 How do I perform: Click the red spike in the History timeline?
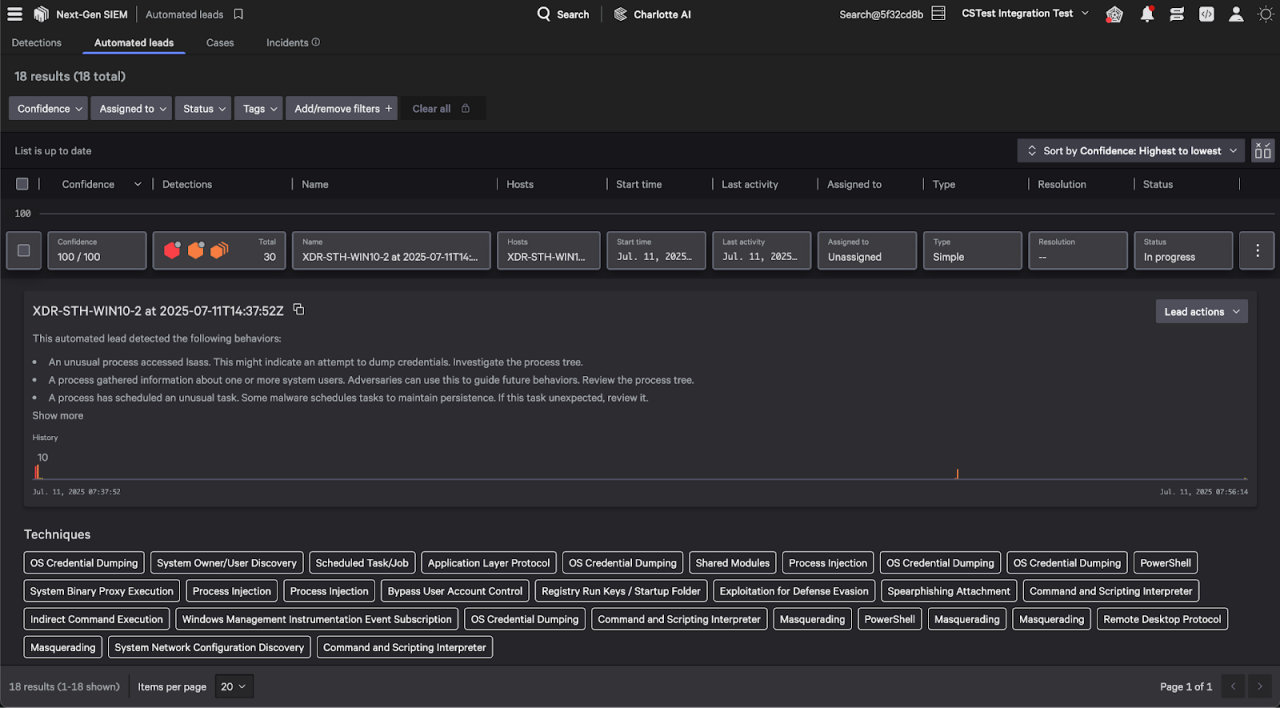pyautogui.click(x=37, y=470)
